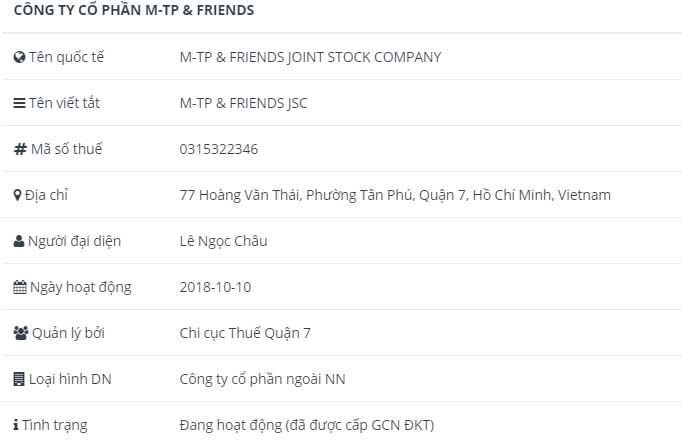The image size is (682, 447).
Task: Open the representative name Lê Ngọc Châu
Action: click(223, 241)
